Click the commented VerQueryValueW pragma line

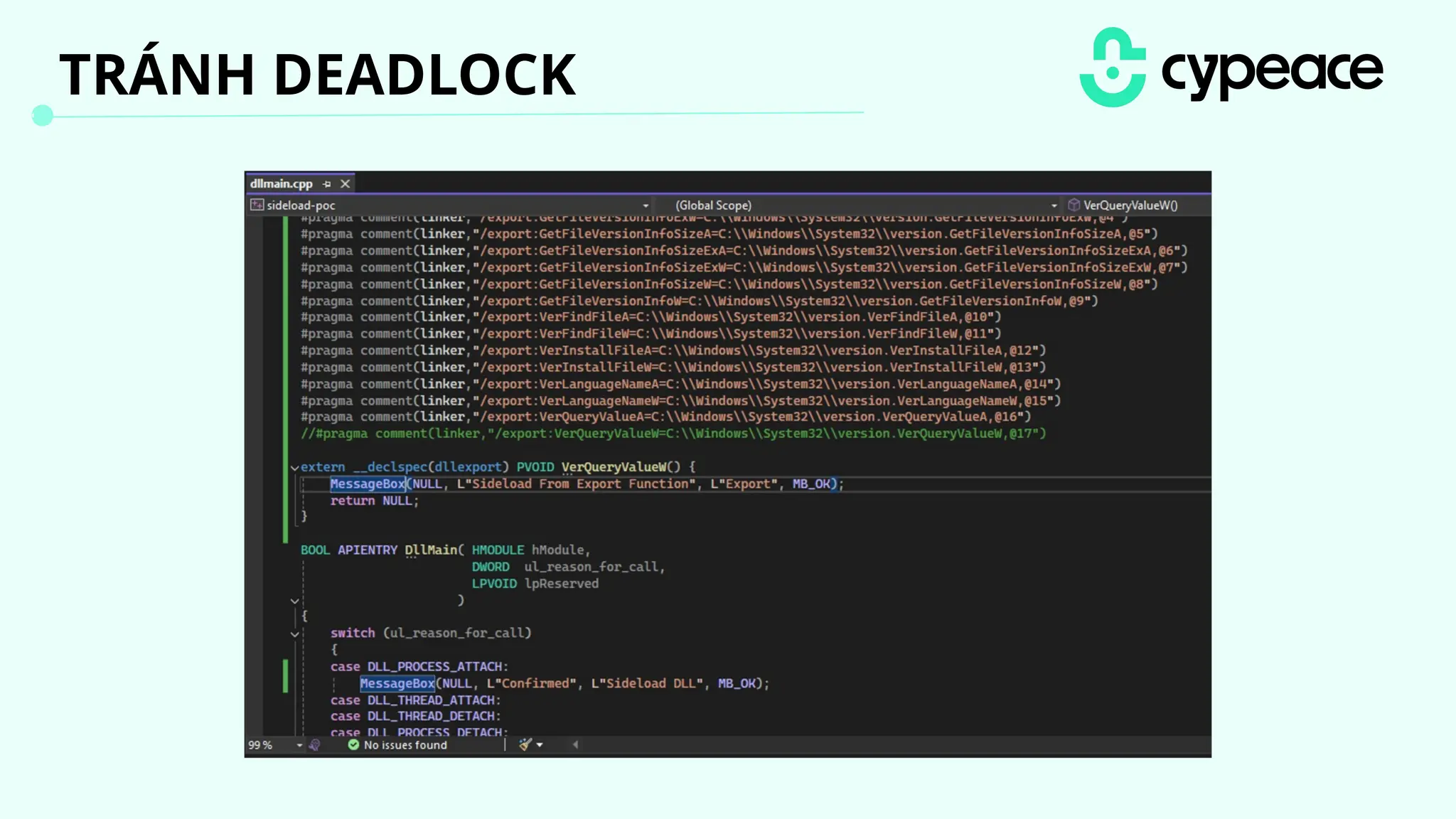[673, 434]
